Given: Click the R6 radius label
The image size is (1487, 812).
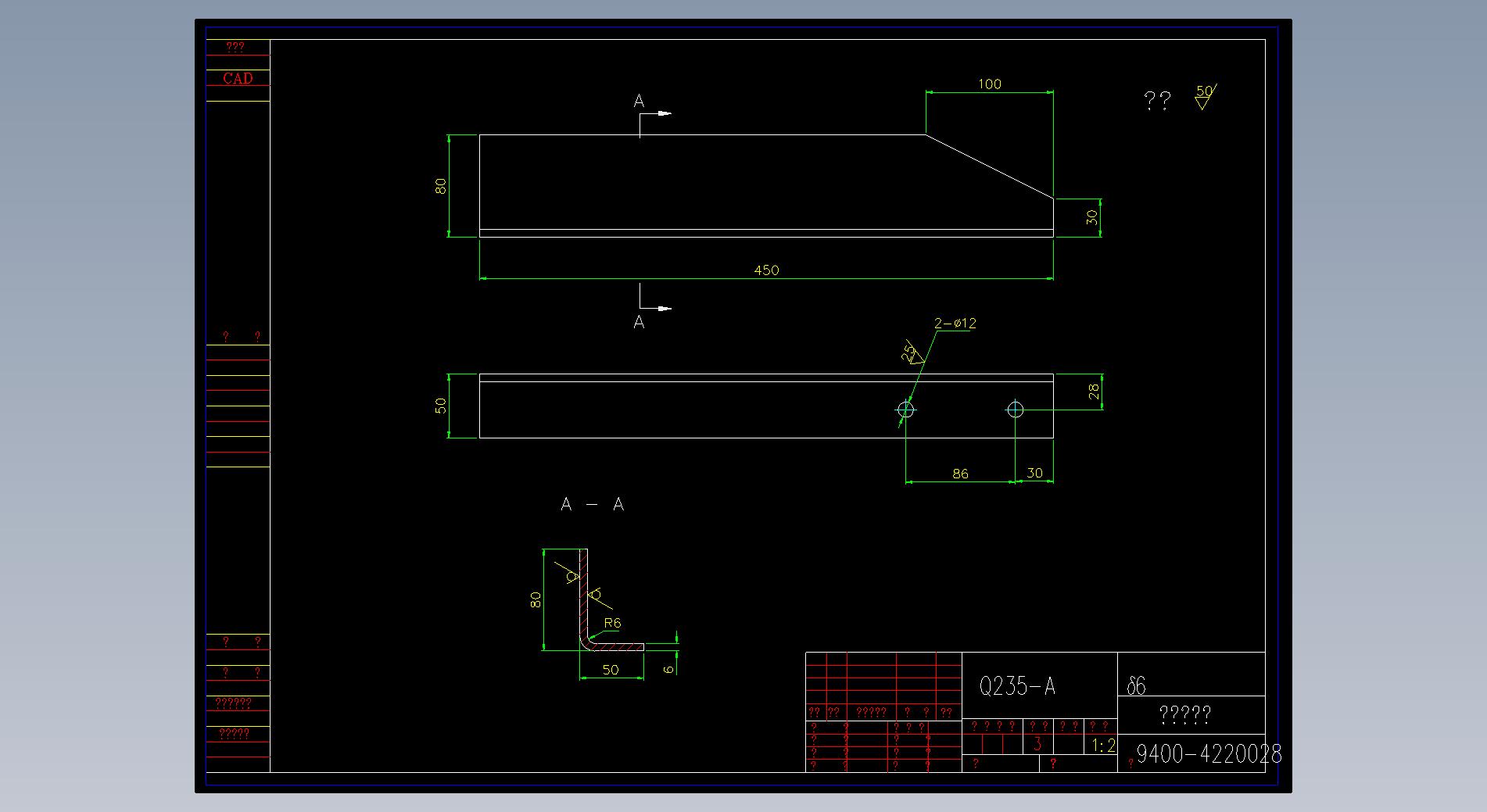Looking at the screenshot, I should tap(612, 623).
